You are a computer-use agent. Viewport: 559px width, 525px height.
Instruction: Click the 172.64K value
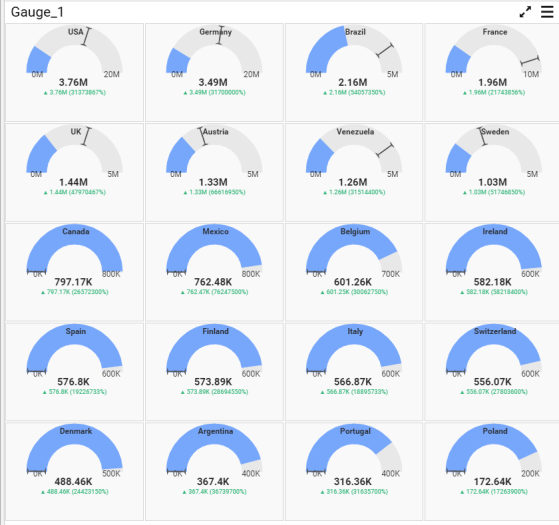click(492, 482)
